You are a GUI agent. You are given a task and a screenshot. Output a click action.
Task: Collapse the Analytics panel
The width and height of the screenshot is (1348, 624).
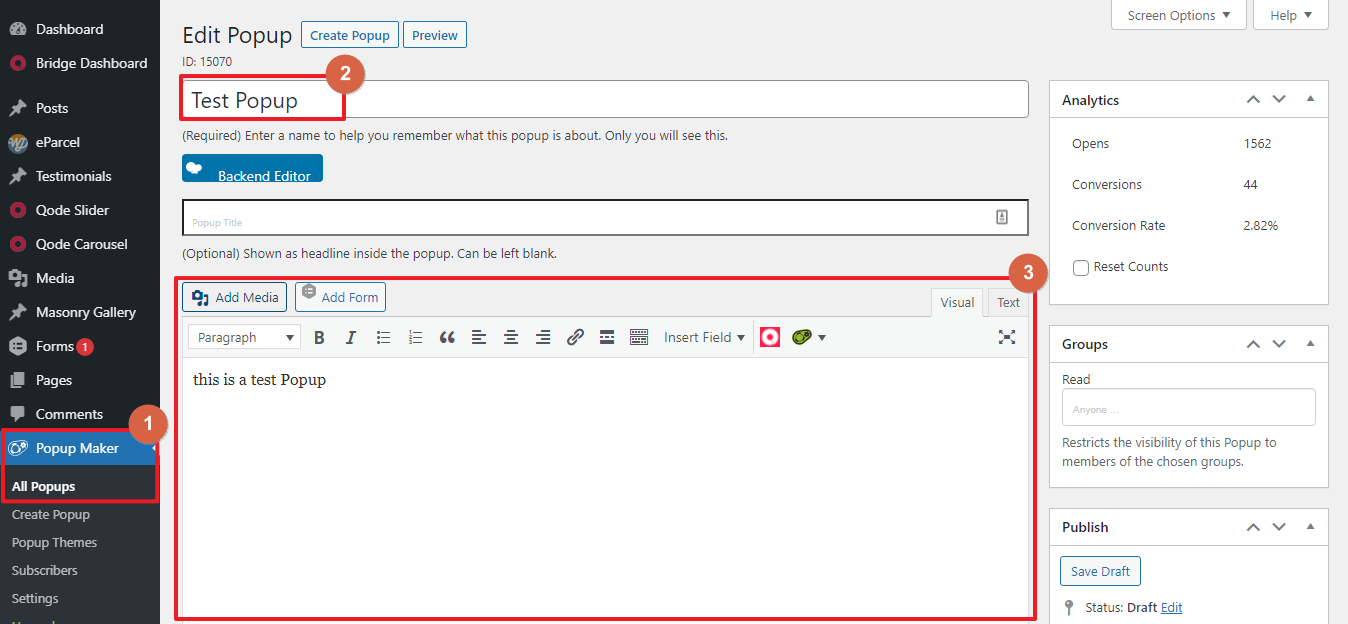tap(1310, 99)
